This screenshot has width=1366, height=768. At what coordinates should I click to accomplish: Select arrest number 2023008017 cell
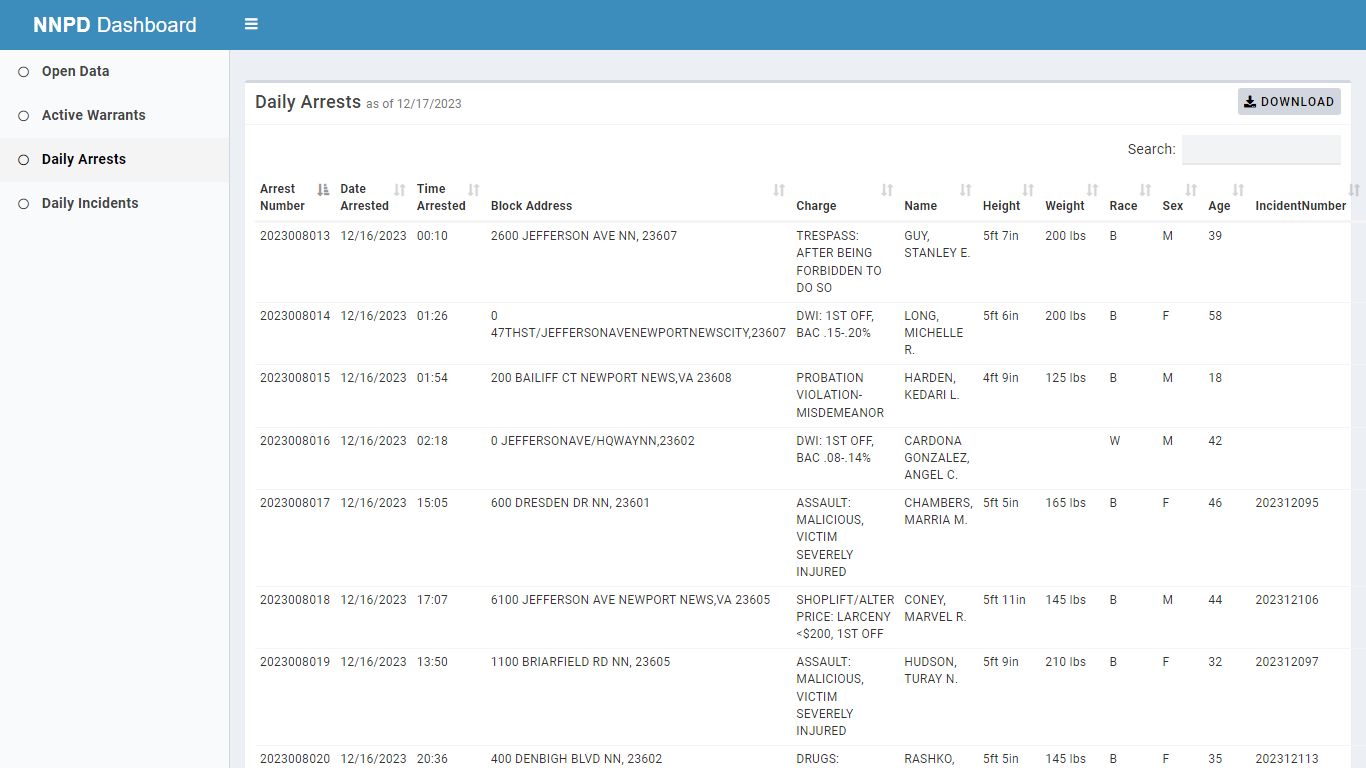click(295, 503)
